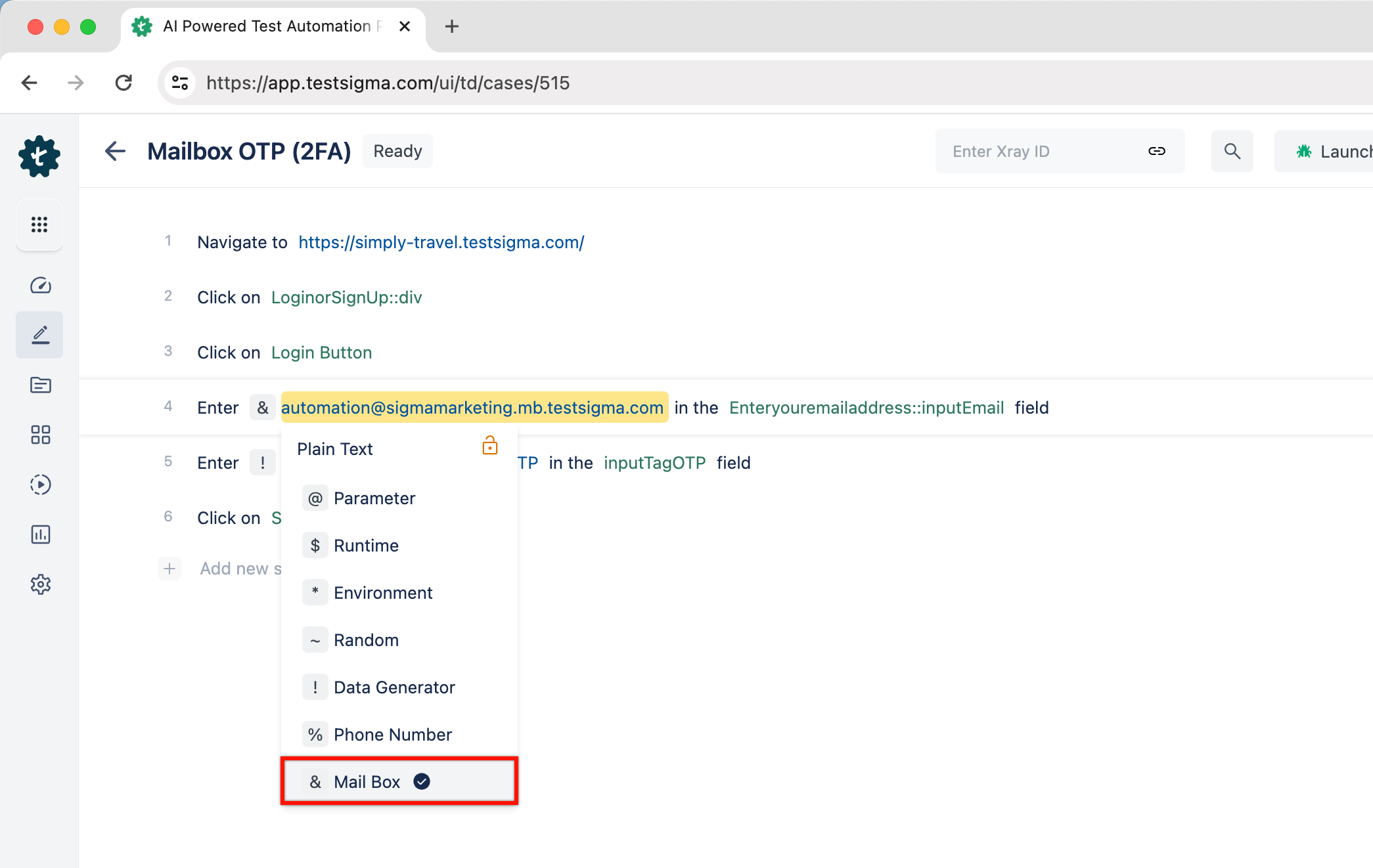The height and width of the screenshot is (868, 1373).
Task: Click step number 6
Action: click(168, 517)
